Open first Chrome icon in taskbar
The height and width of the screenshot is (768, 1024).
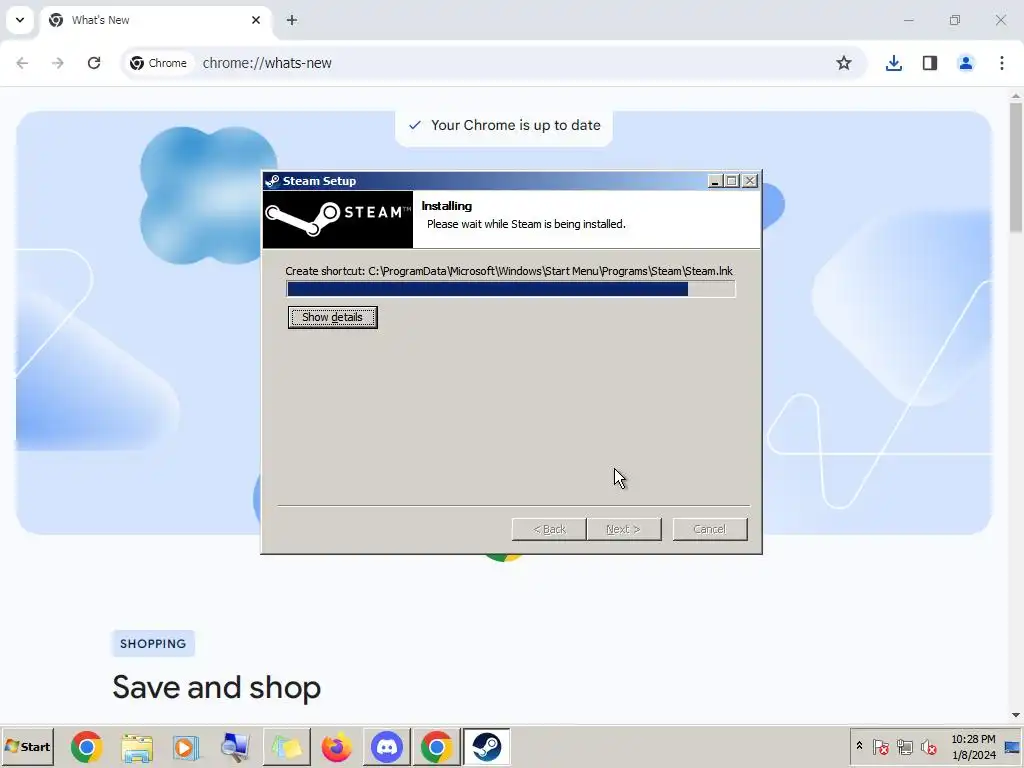[87, 746]
